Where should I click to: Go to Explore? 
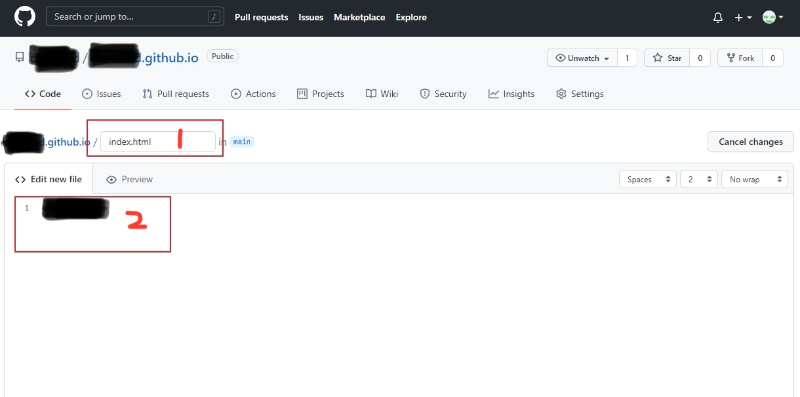pos(411,17)
